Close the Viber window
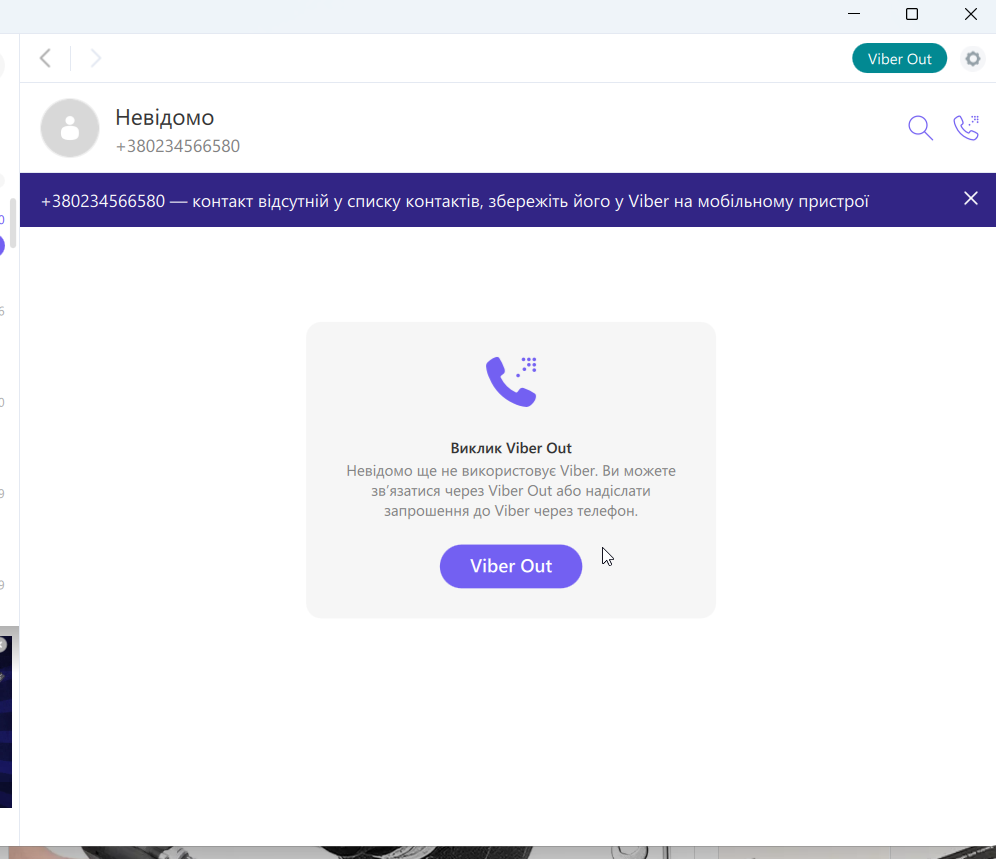 pos(971,14)
